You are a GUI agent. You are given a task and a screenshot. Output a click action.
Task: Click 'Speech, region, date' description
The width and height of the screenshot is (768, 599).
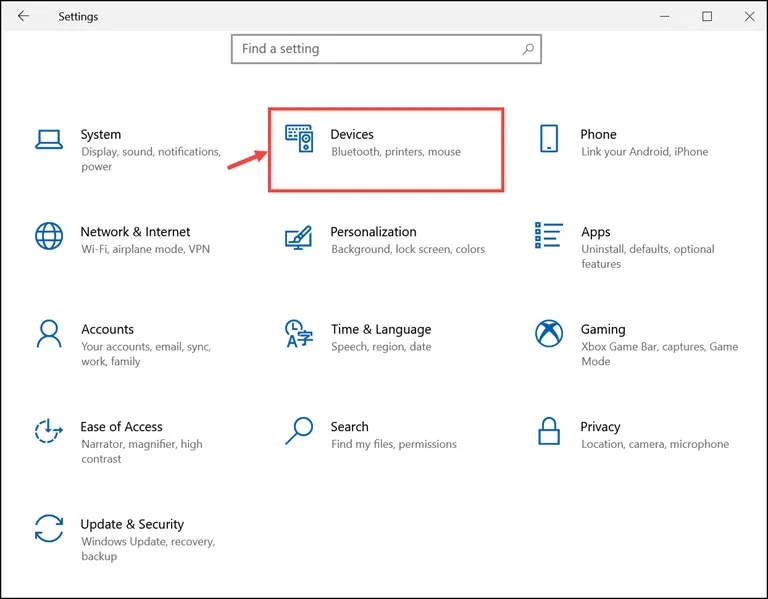(381, 347)
